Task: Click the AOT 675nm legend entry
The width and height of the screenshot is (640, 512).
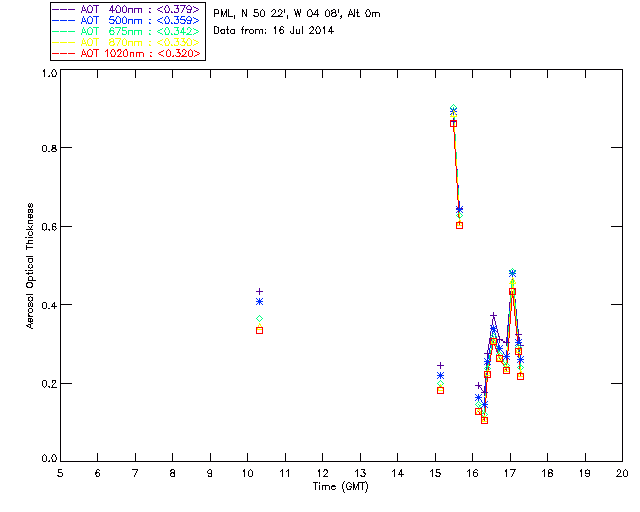Action: tap(126, 31)
